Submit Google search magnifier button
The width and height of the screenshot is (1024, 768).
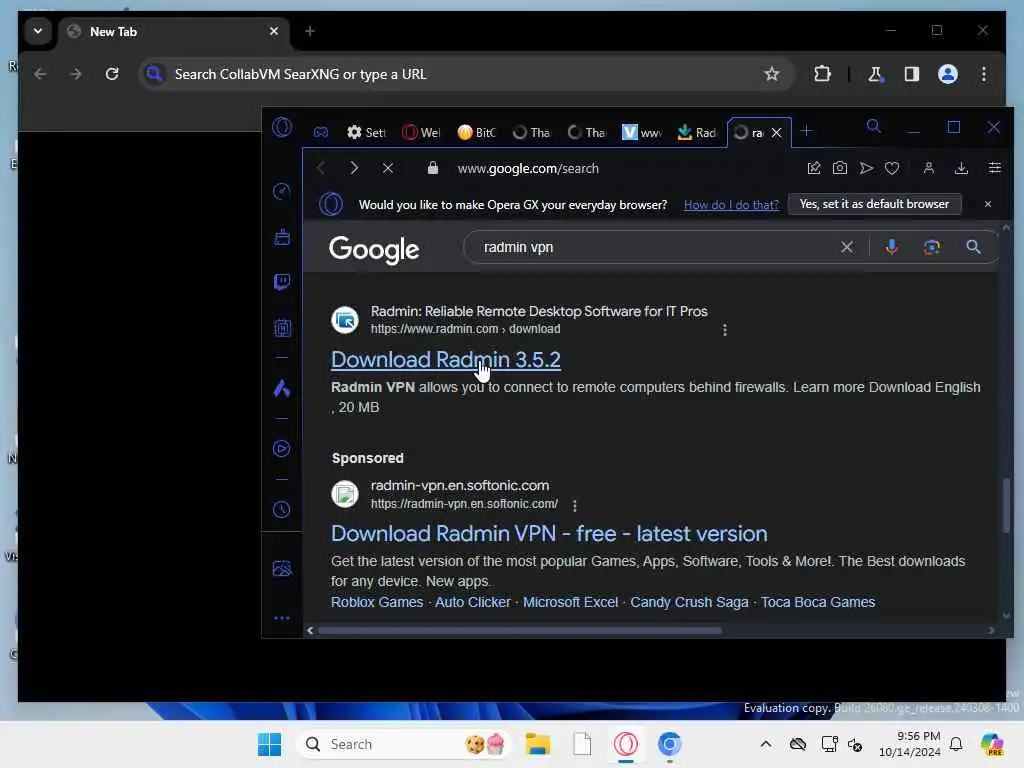click(973, 247)
